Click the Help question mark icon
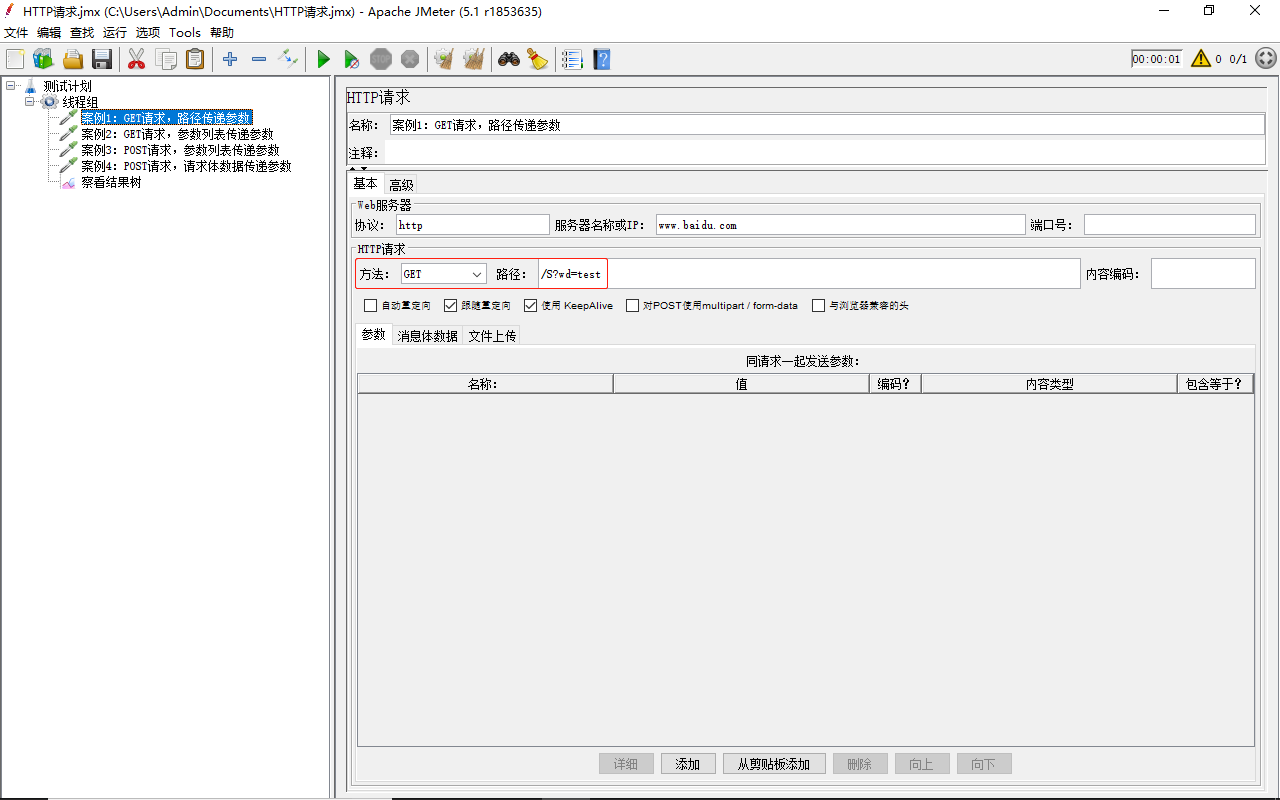1280x800 pixels. pos(601,60)
